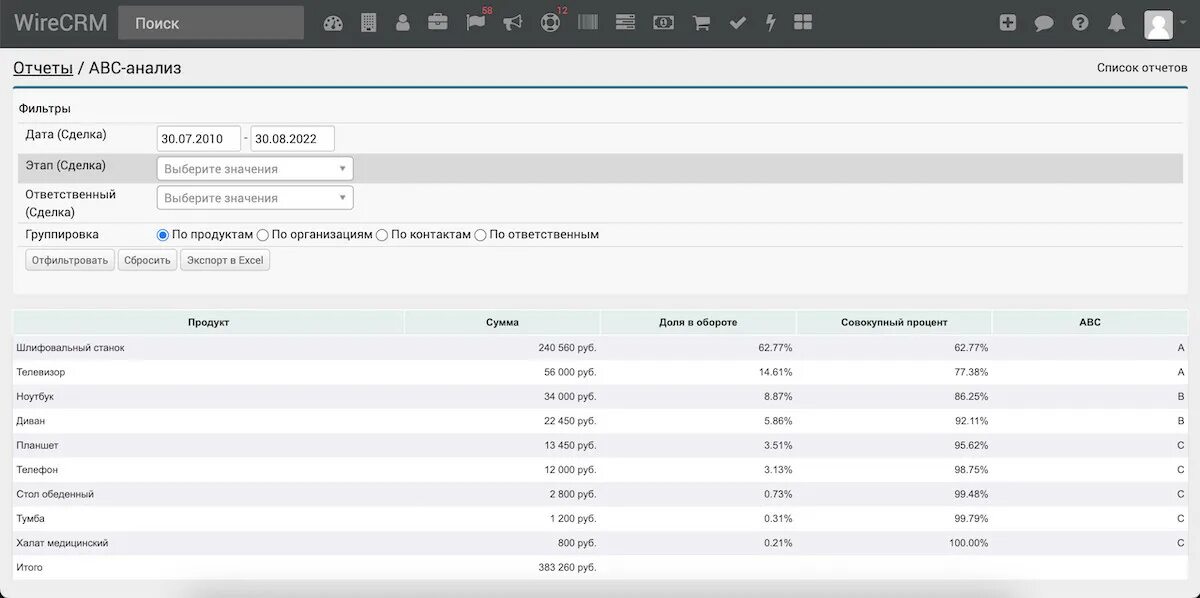
Task: Click the Диван row name
Action: tap(31, 421)
